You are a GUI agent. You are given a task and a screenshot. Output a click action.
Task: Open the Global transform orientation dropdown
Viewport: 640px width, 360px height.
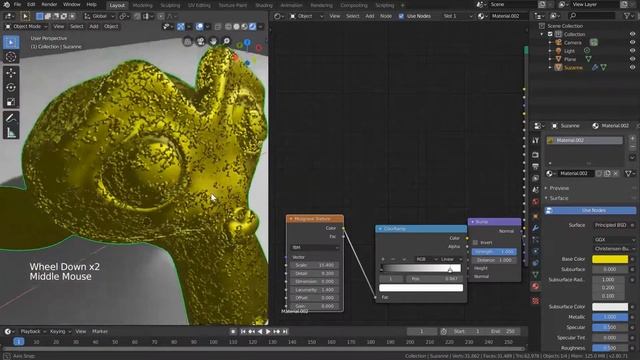click(99, 16)
